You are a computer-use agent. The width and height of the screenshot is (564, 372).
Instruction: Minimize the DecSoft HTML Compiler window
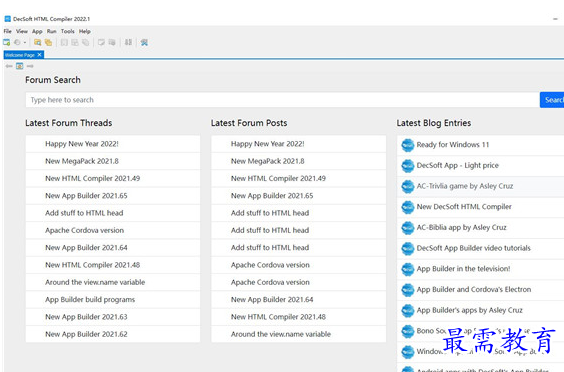click(555, 19)
